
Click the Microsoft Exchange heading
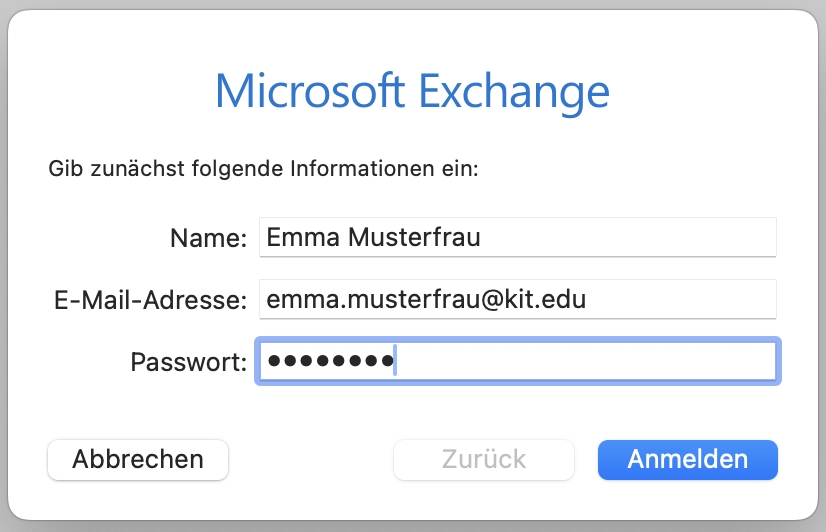click(412, 92)
